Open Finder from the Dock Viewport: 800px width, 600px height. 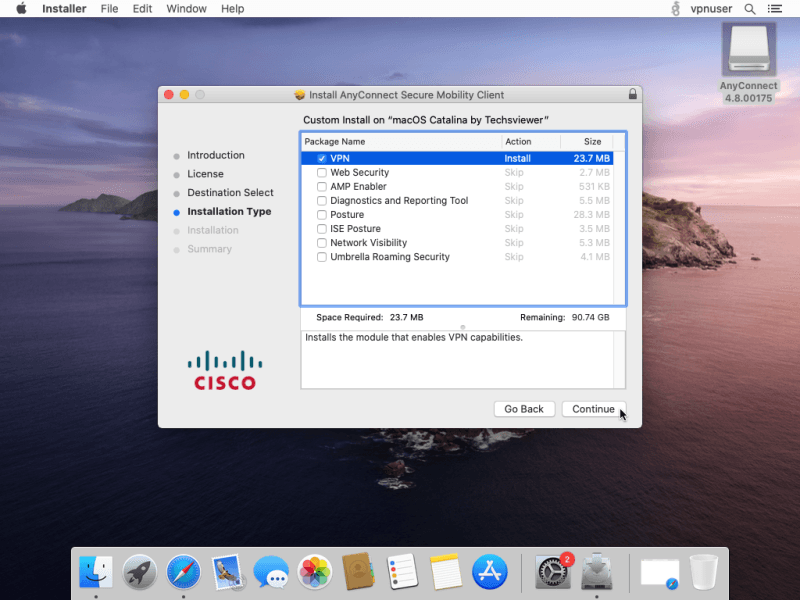point(96,571)
